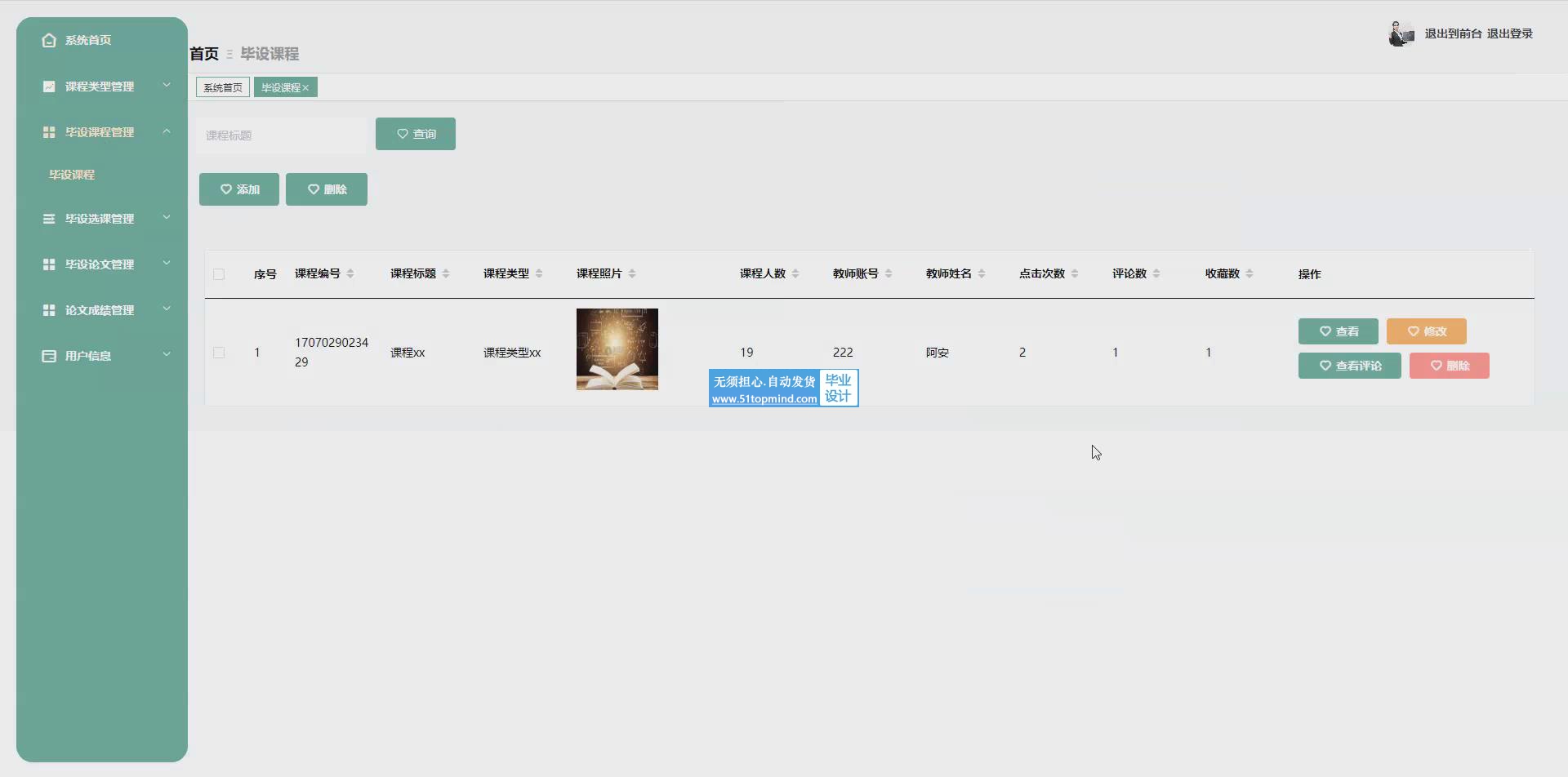1568x777 pixels.
Task: Sort by 点击次数 column arrows
Action: pyautogui.click(x=1075, y=273)
